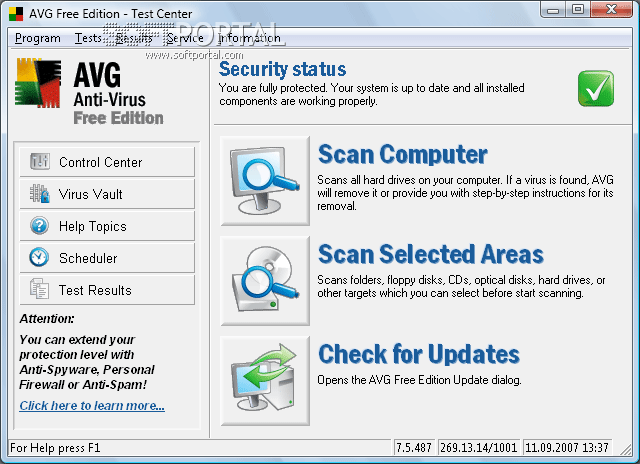Follow the 'Click here to learn more...' link

(x=92, y=406)
